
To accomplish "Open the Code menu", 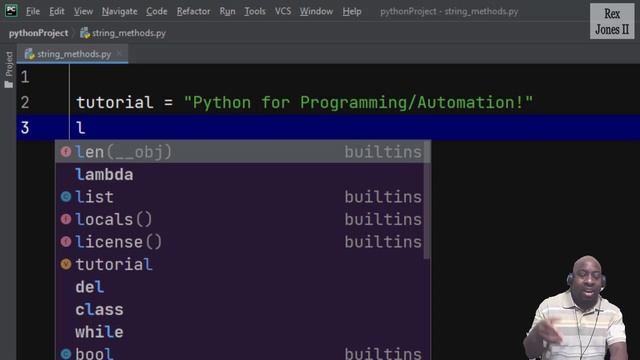I will [157, 11].
